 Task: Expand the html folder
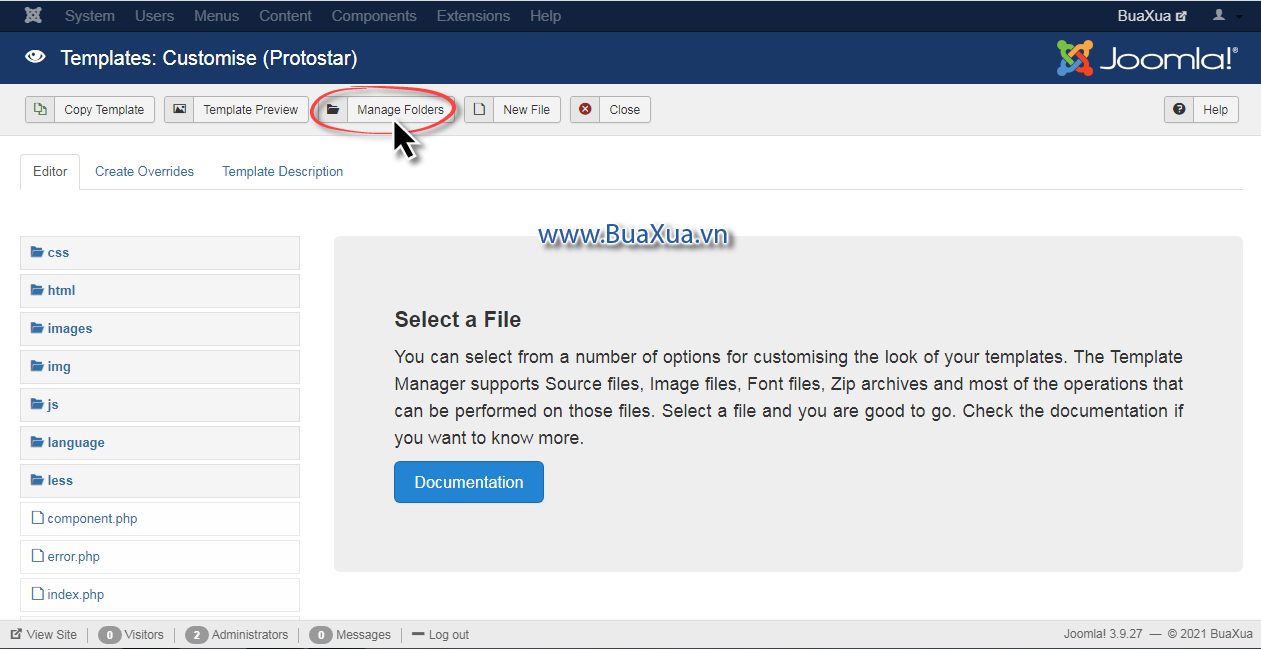click(160, 291)
